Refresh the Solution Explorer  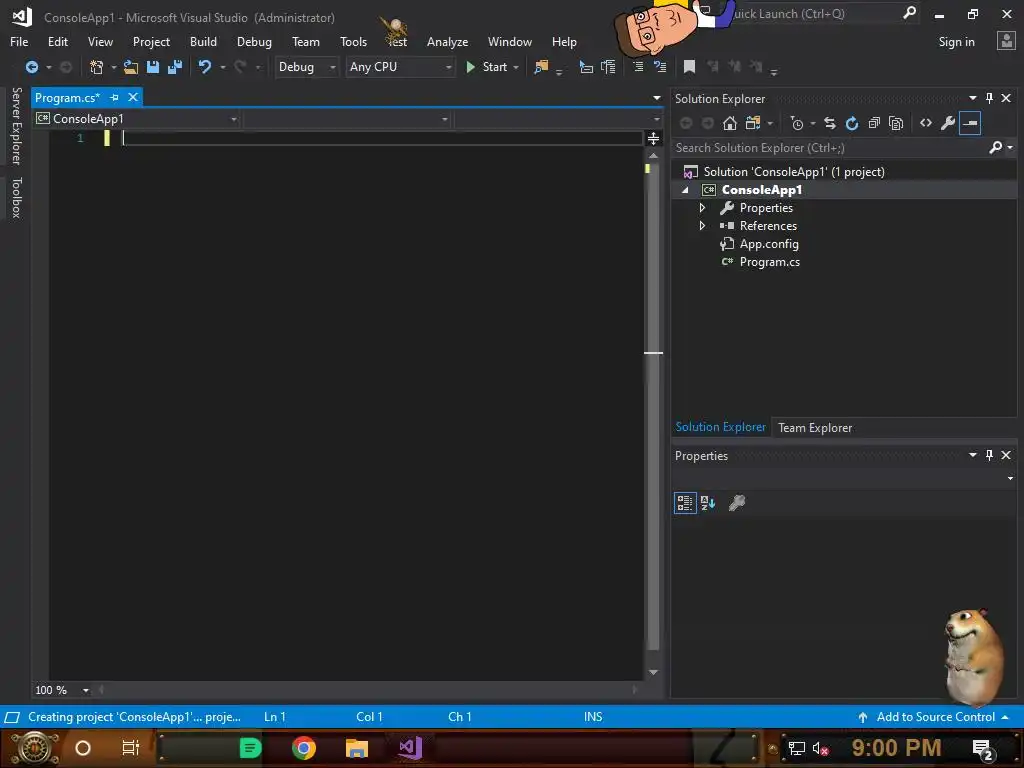852,123
